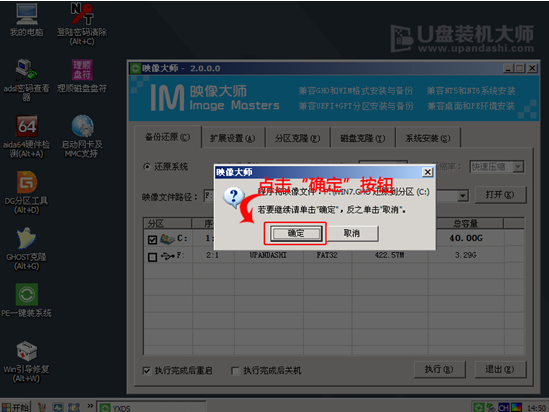Click the 总容量 column header
Image resolution: width=549 pixels, height=412 pixels.
coord(466,223)
